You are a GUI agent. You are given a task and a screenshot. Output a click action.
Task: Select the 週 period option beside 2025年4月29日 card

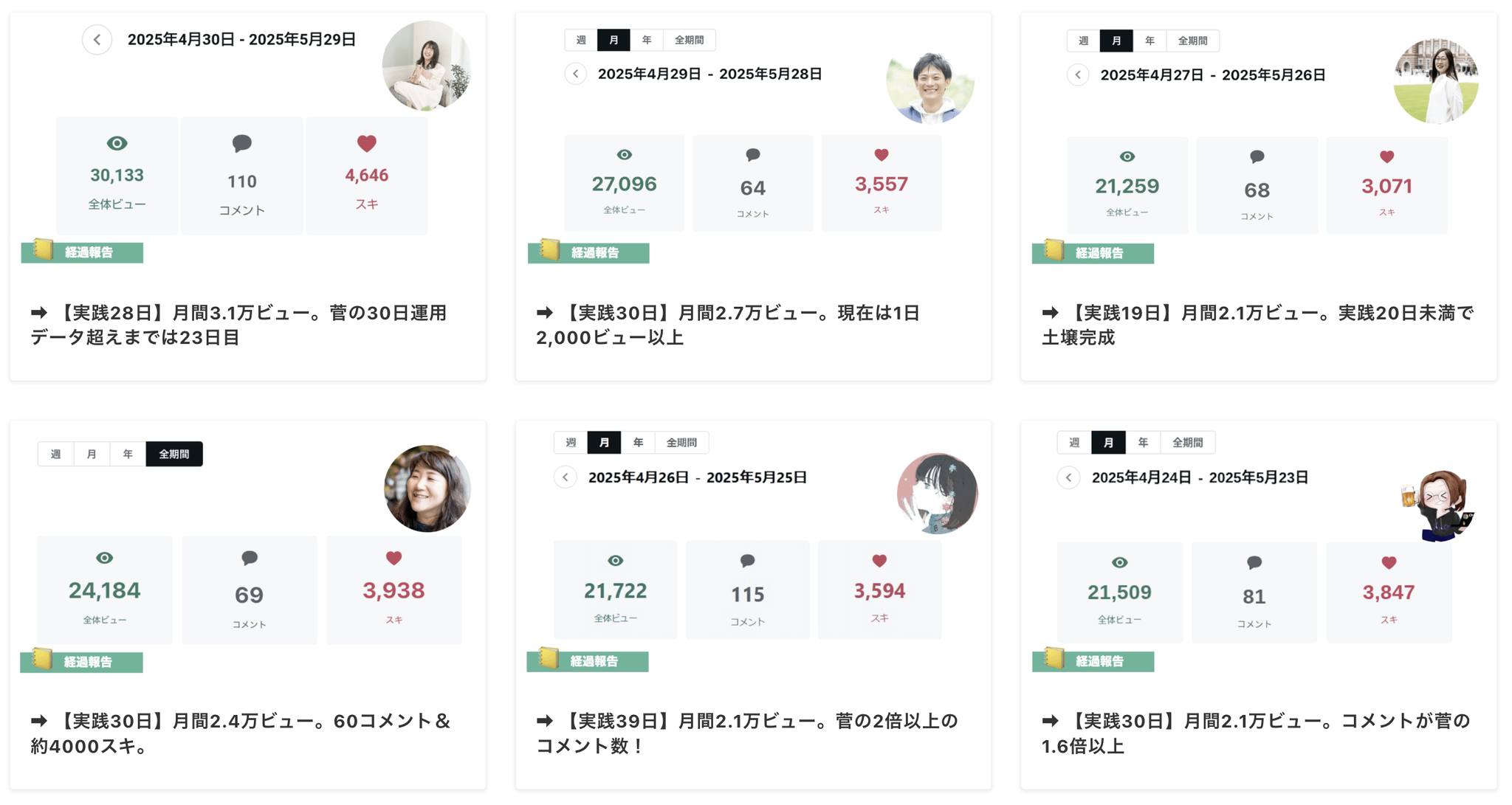pos(581,40)
